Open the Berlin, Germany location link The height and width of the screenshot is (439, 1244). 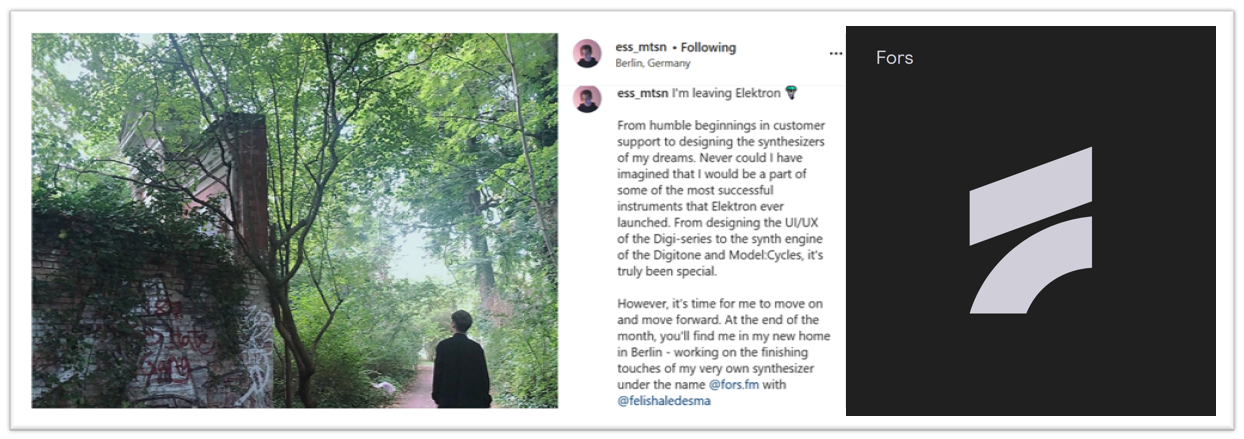(653, 63)
